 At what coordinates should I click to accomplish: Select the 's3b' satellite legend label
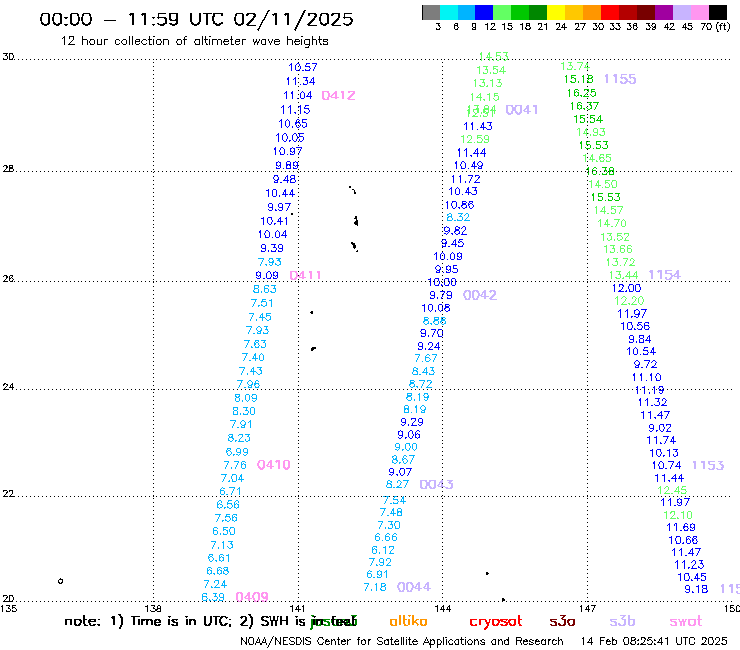622,621
